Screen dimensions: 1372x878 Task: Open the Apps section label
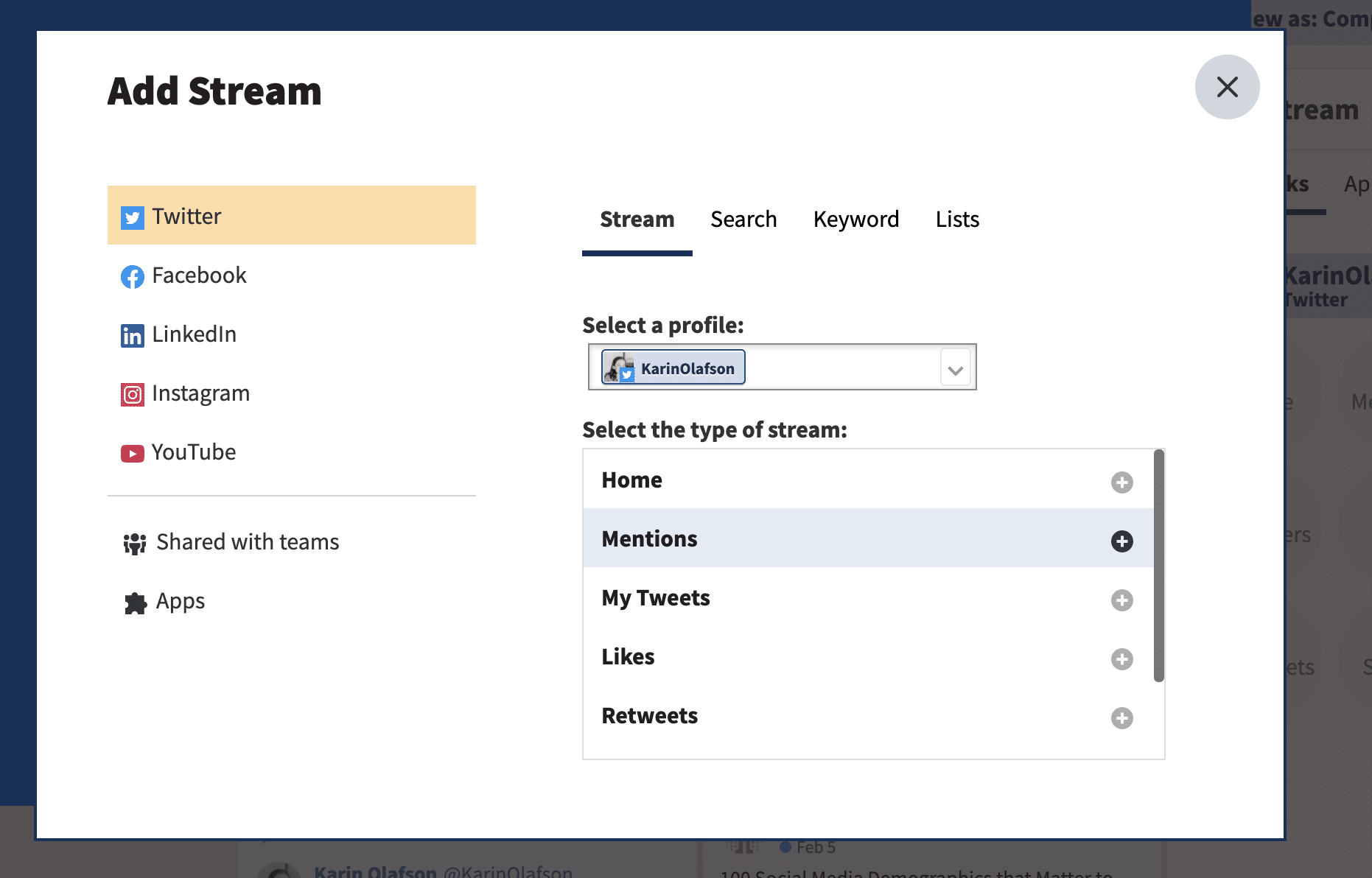click(181, 602)
